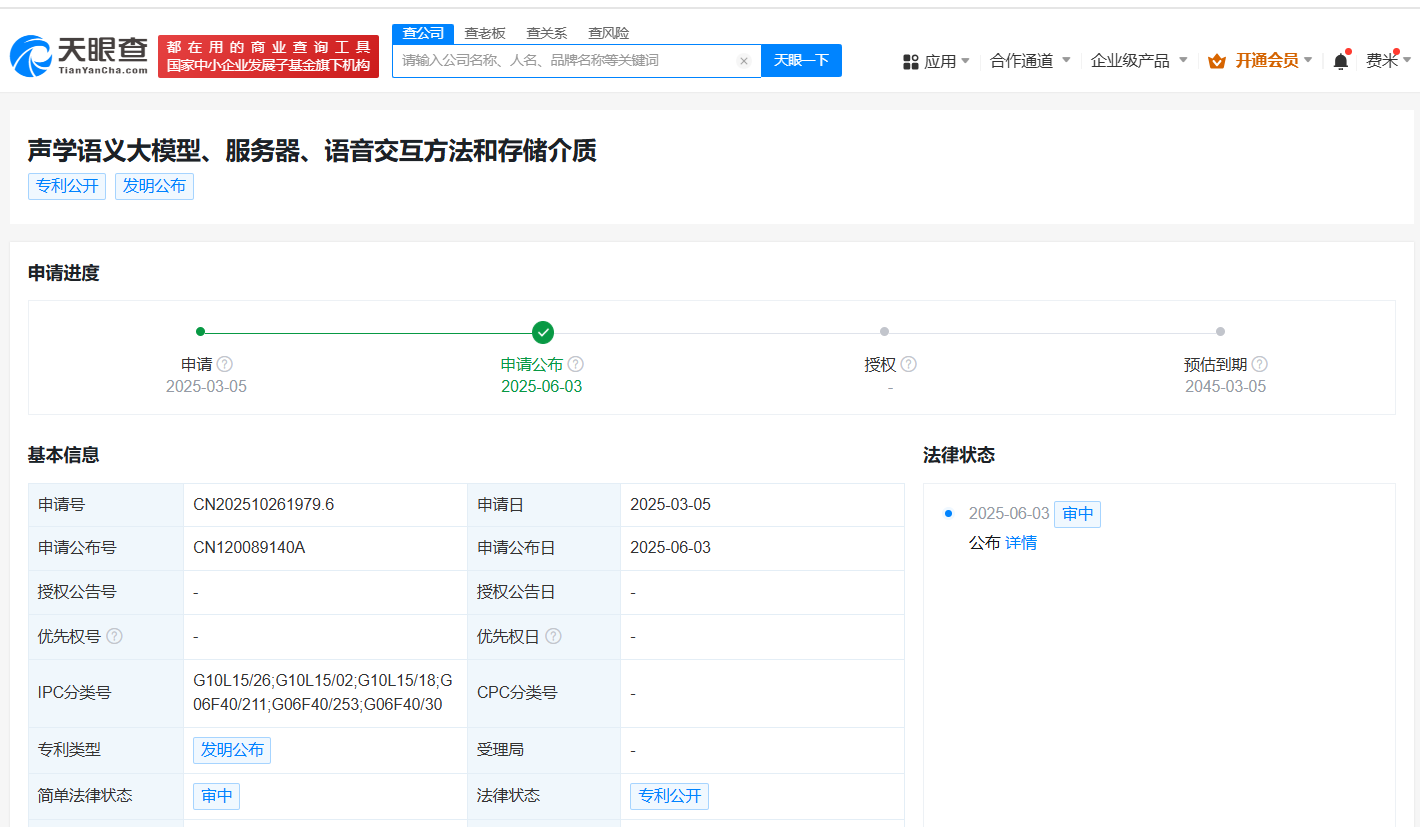Click the CPC分类号 label cell

[544, 693]
